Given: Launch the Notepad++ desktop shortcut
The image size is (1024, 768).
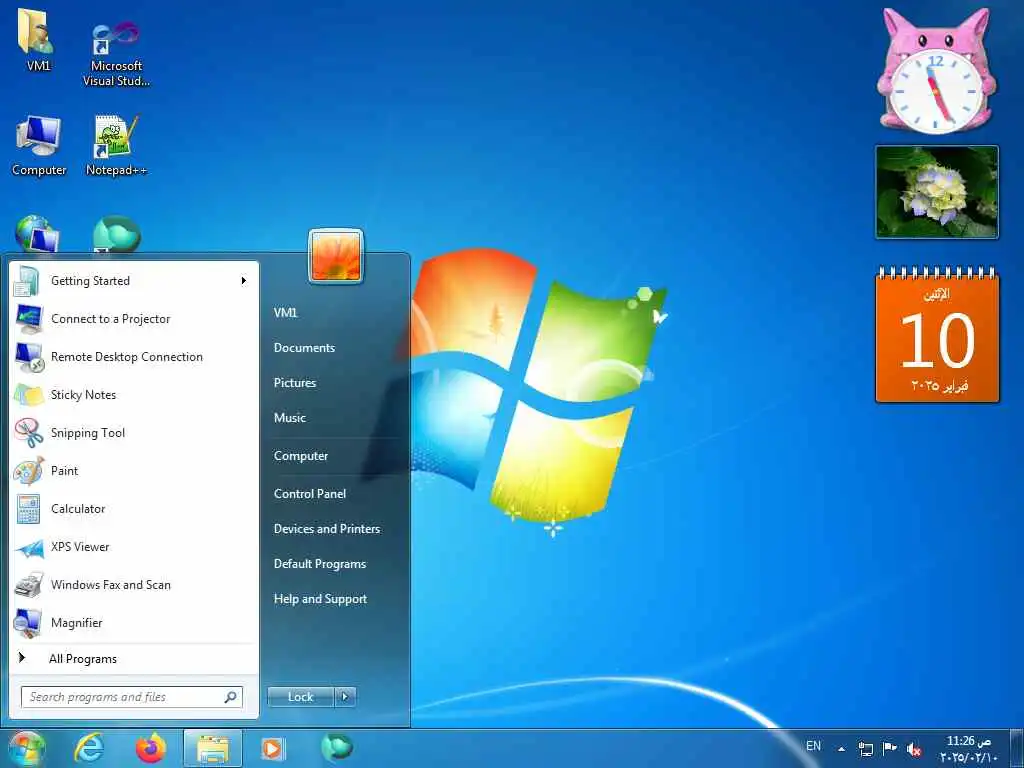Looking at the screenshot, I should pos(116,145).
